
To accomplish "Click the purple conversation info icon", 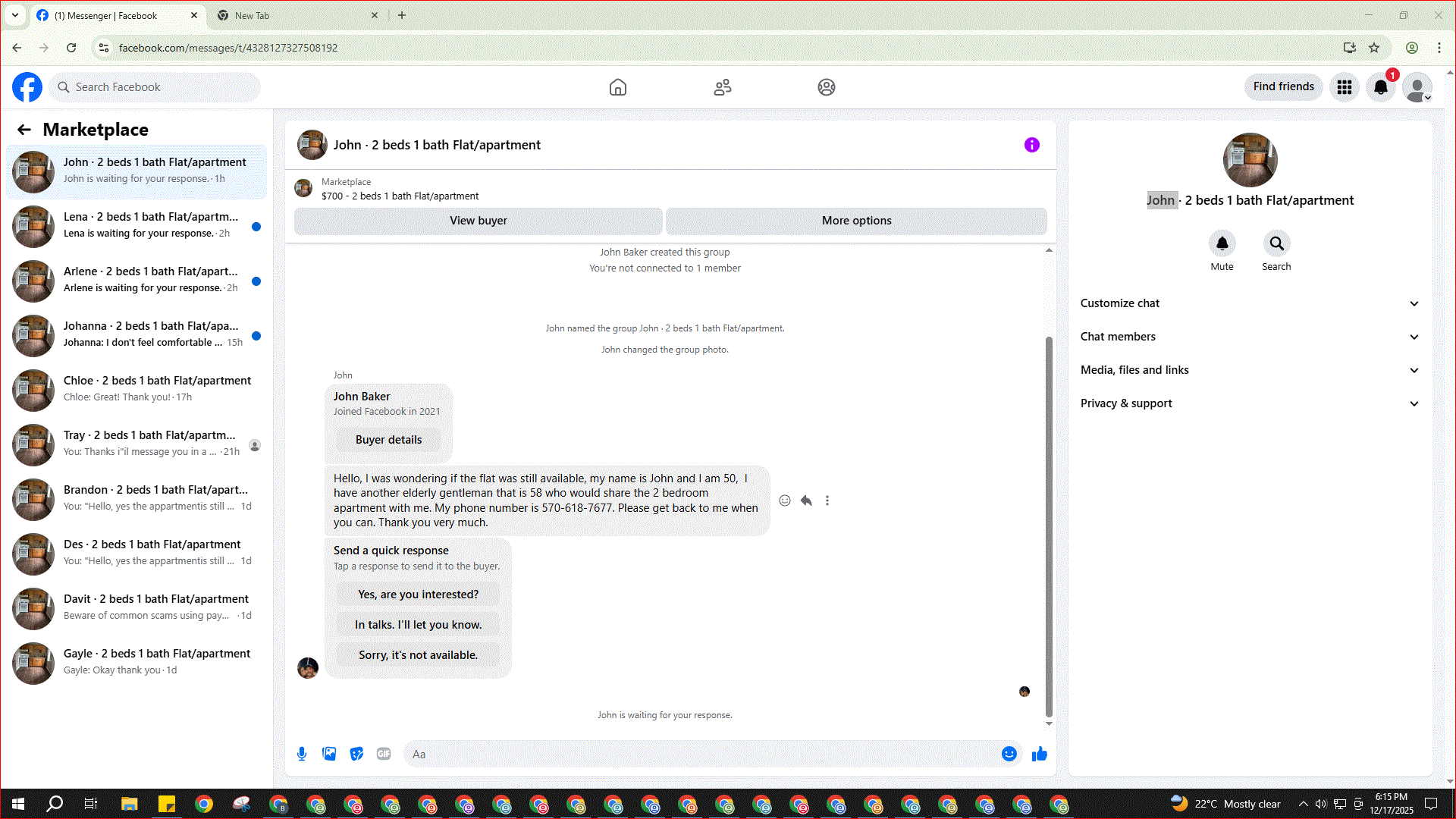I will tap(1031, 145).
